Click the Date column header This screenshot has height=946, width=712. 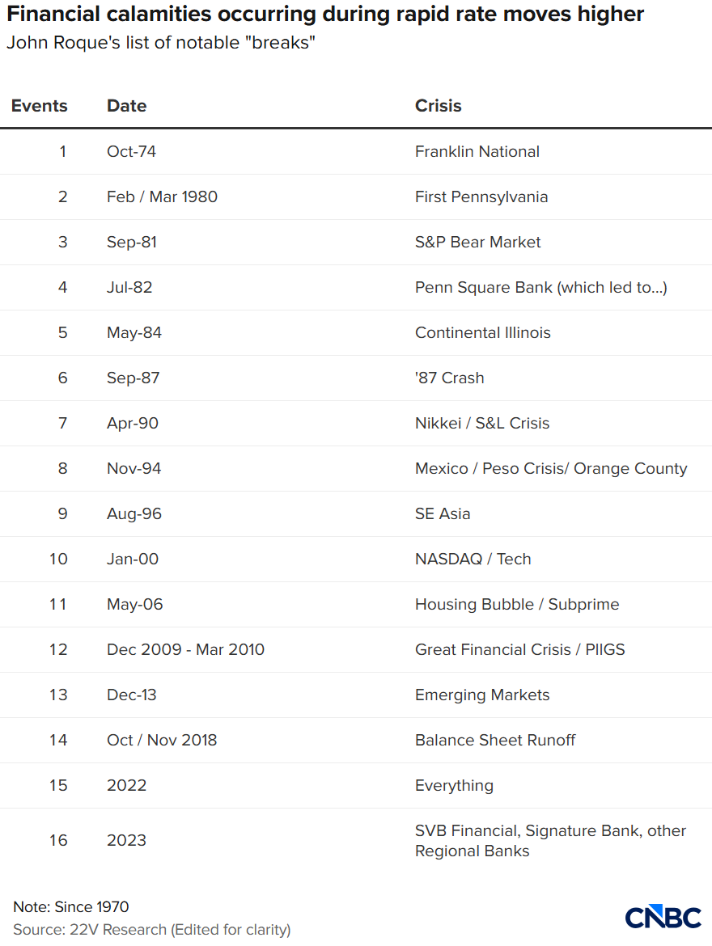[127, 106]
